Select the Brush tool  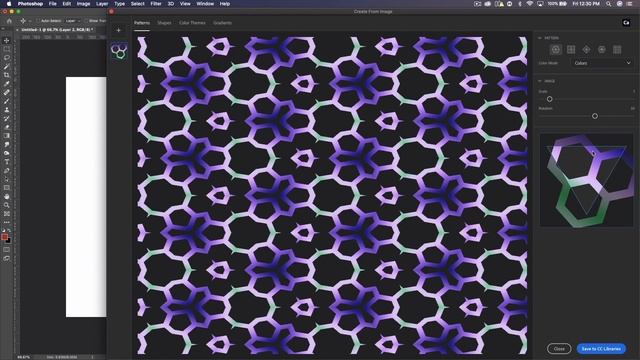coord(7,101)
